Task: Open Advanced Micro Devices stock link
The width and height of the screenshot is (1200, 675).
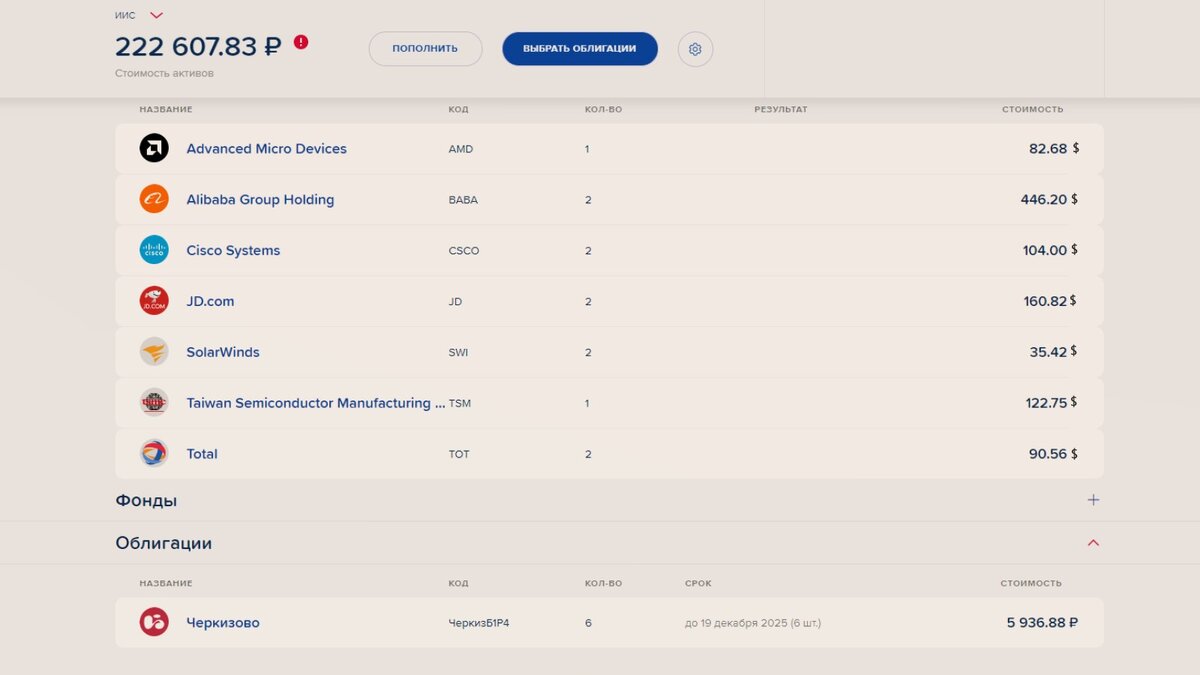Action: (266, 149)
